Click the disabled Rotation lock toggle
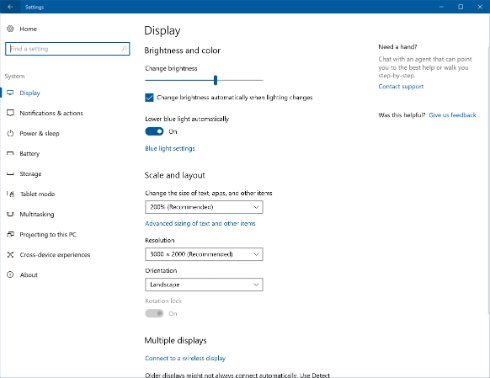490x378 pixels. pyautogui.click(x=154, y=313)
